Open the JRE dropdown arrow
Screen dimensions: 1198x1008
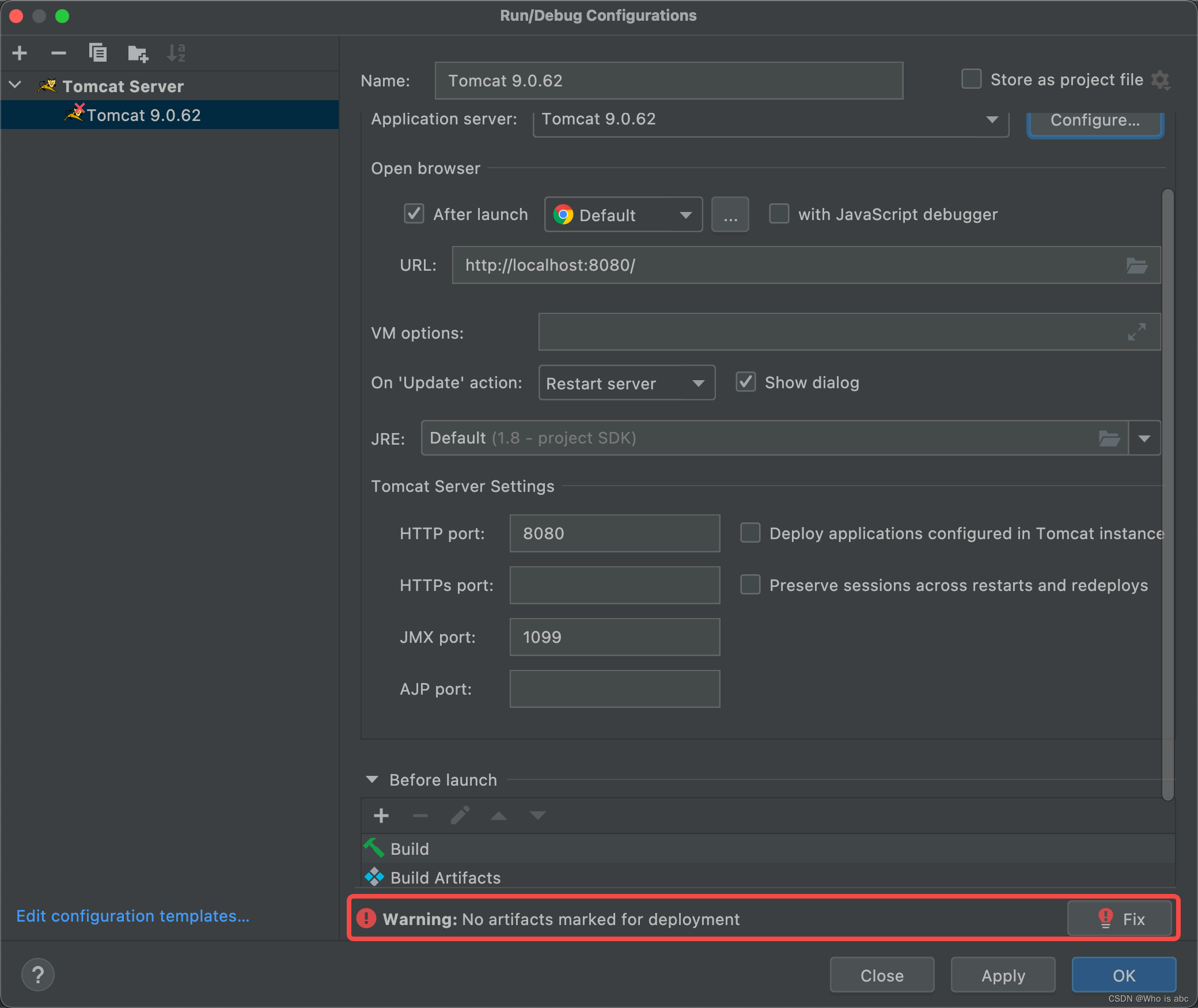tap(1144, 438)
